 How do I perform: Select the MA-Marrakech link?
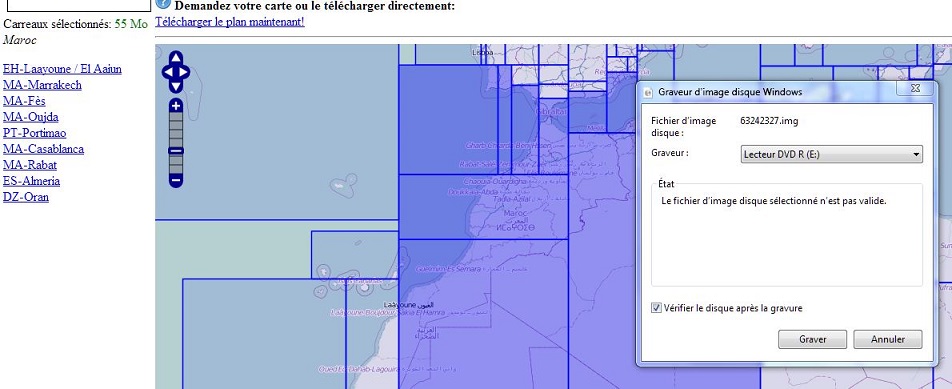[x=42, y=85]
